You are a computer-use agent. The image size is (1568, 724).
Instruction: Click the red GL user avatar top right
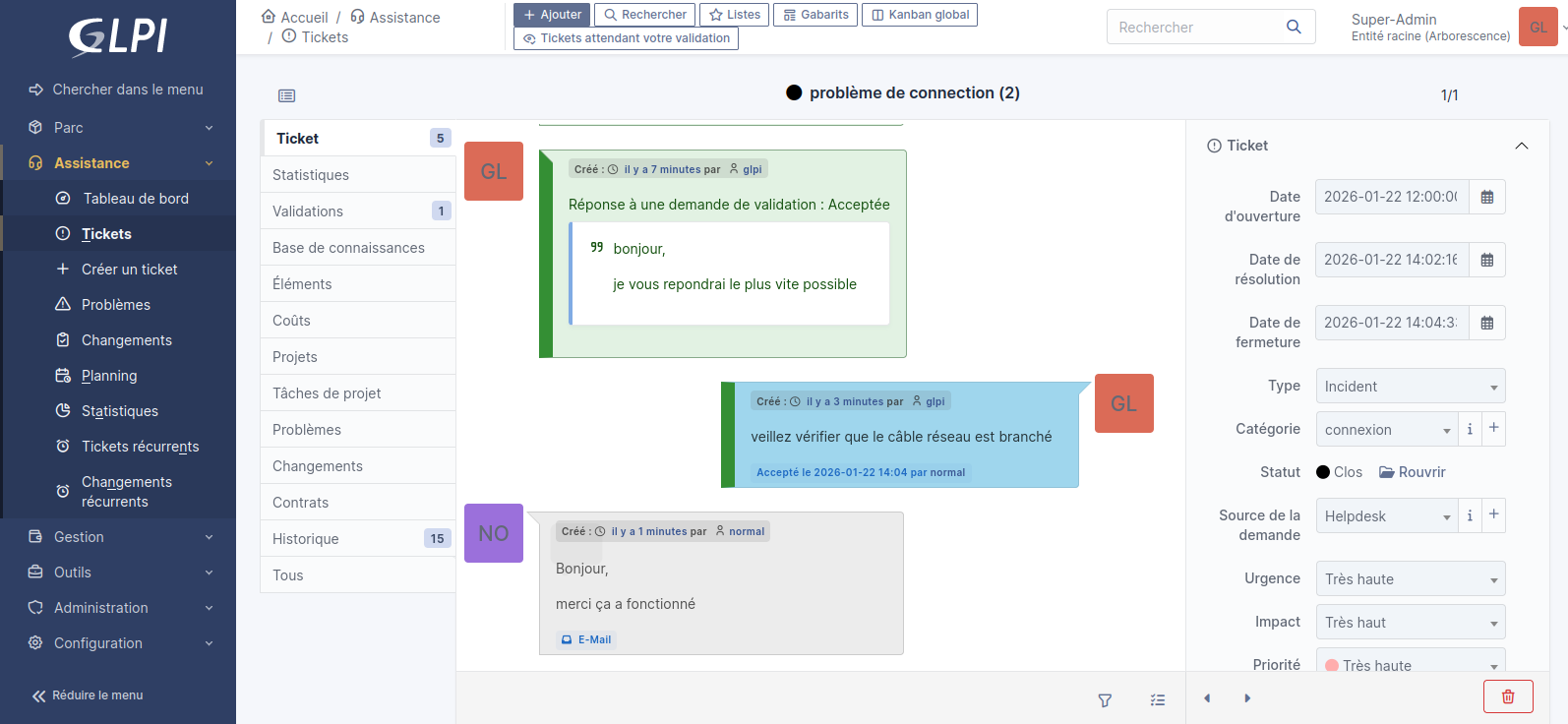click(x=1538, y=28)
